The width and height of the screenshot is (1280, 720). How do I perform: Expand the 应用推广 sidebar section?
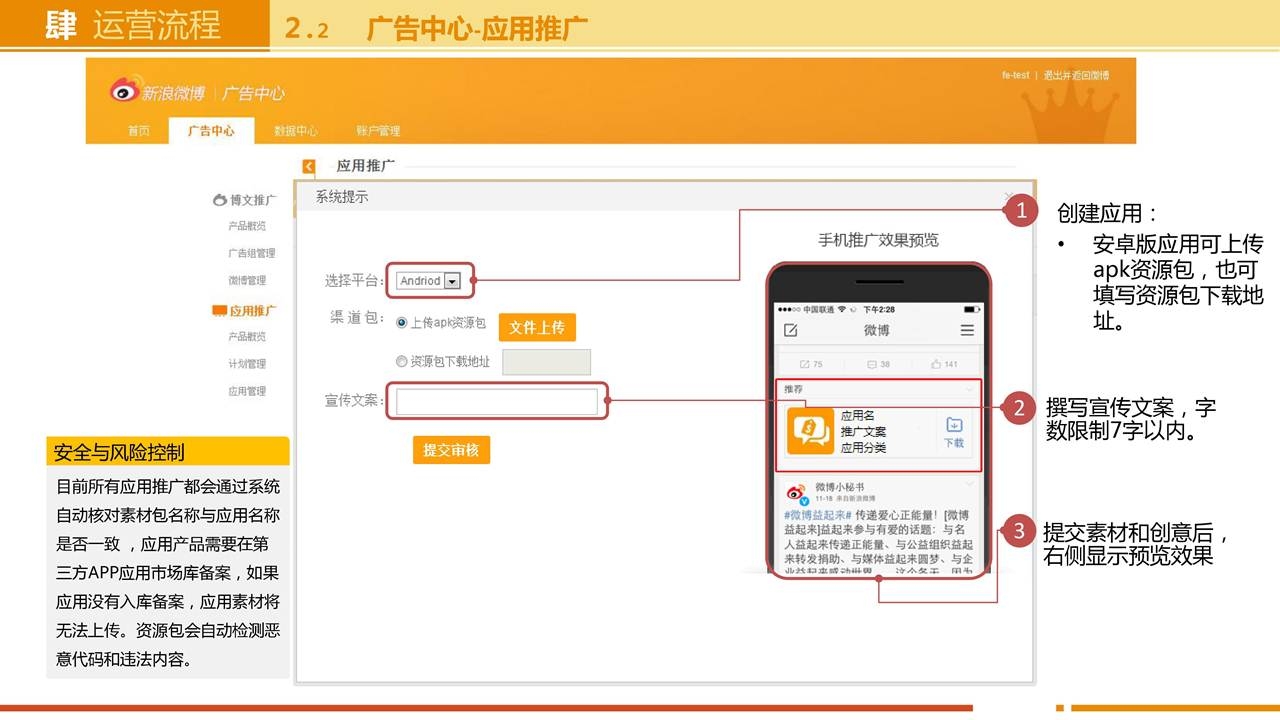pos(245,311)
